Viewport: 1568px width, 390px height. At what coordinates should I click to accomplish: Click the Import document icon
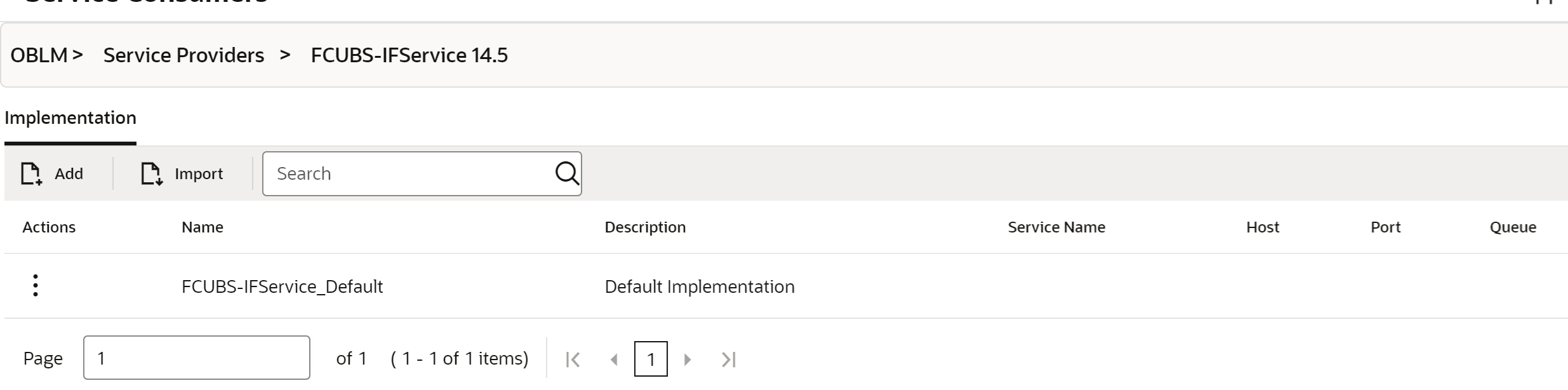tap(151, 173)
